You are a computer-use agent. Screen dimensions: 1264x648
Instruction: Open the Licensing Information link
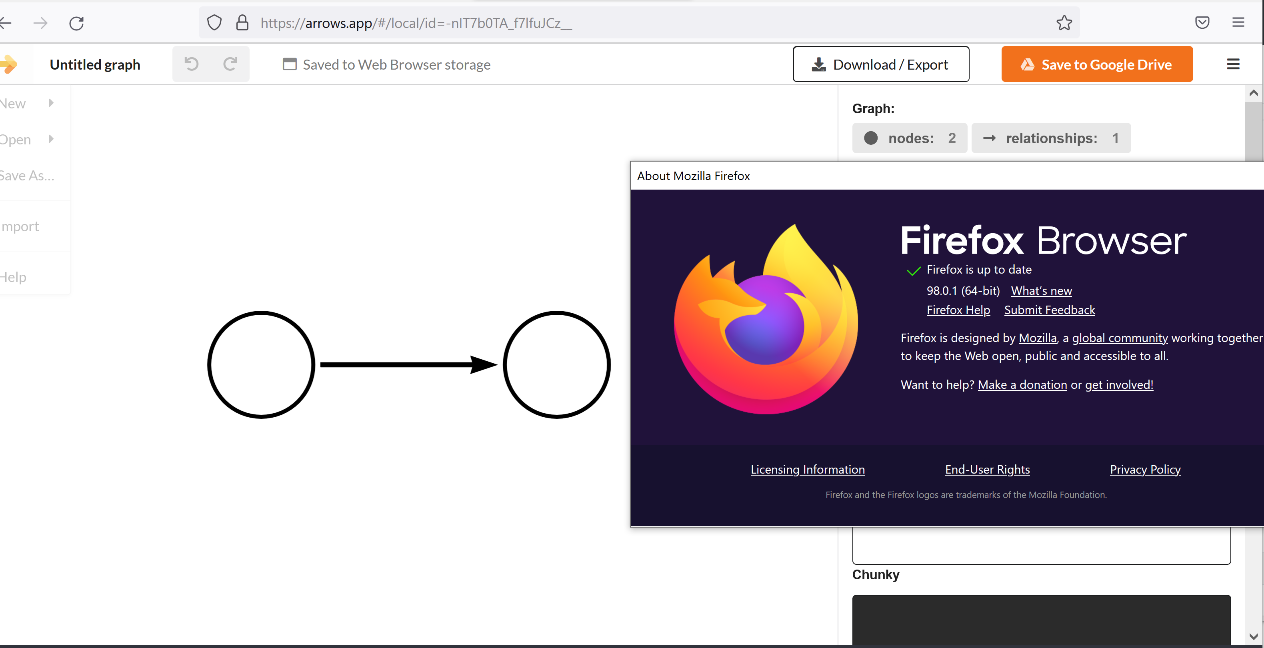(808, 470)
